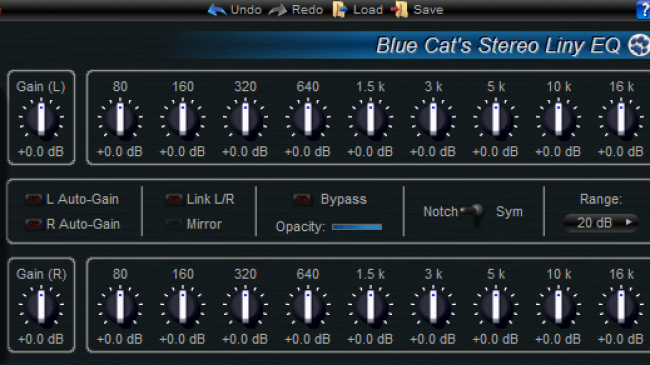Click right 10 k +0.0 dB value
The image size is (650, 365).
tap(558, 339)
